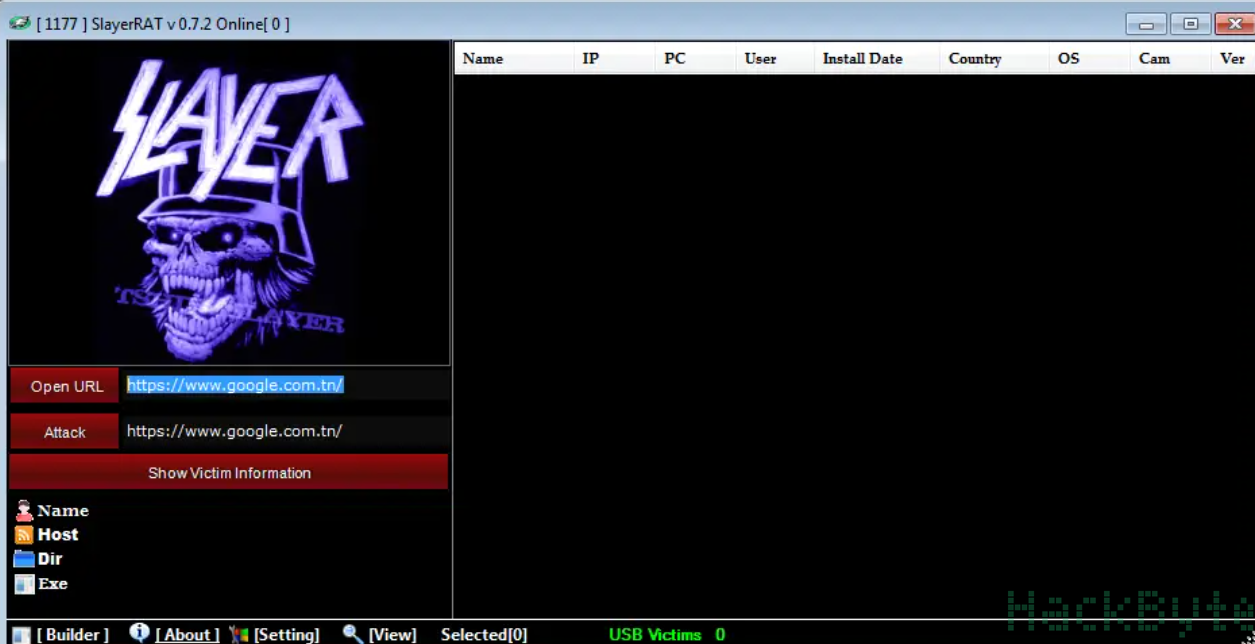Click the Host label in the info panel

coord(58,535)
